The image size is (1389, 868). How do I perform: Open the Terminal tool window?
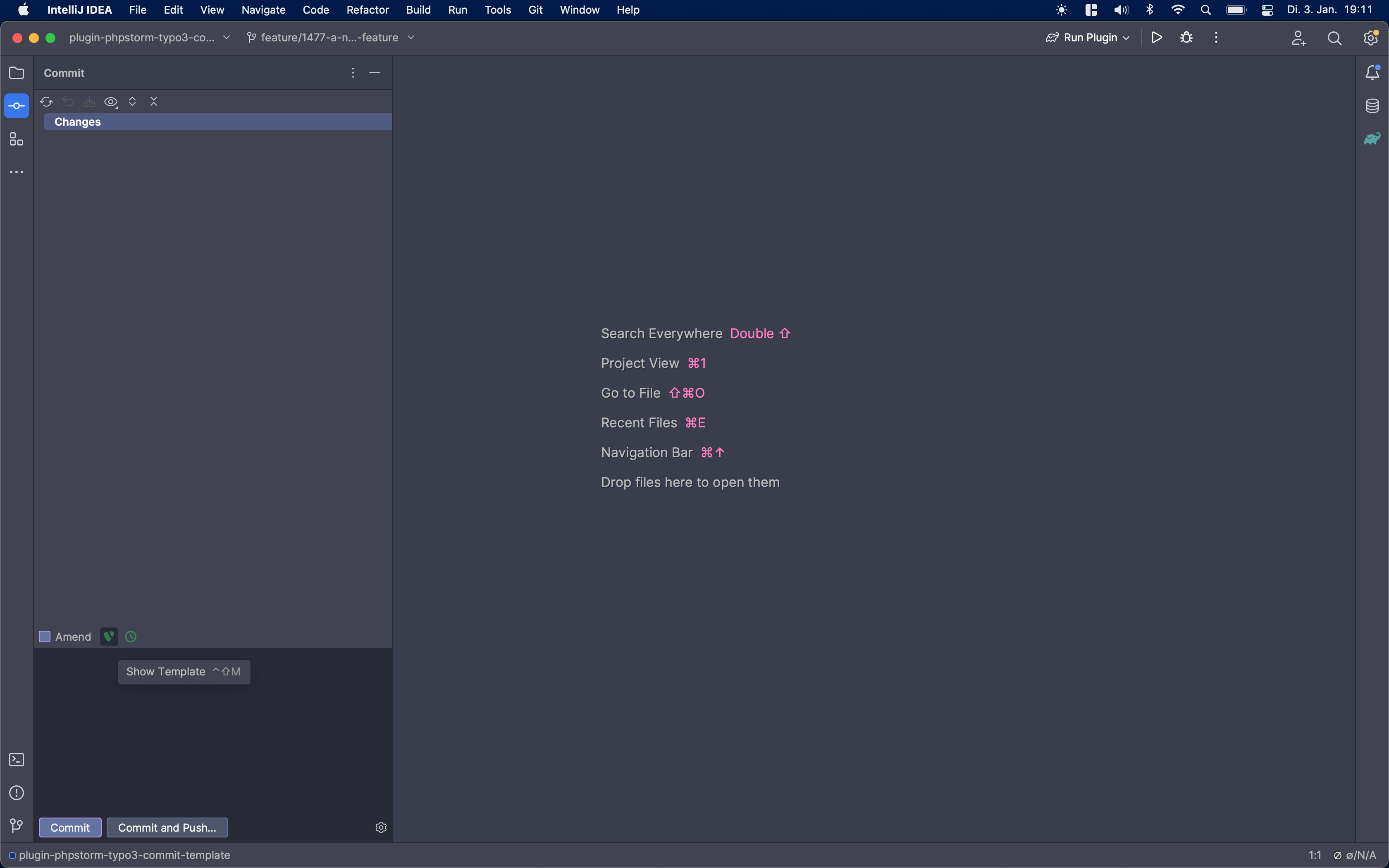coord(17,760)
